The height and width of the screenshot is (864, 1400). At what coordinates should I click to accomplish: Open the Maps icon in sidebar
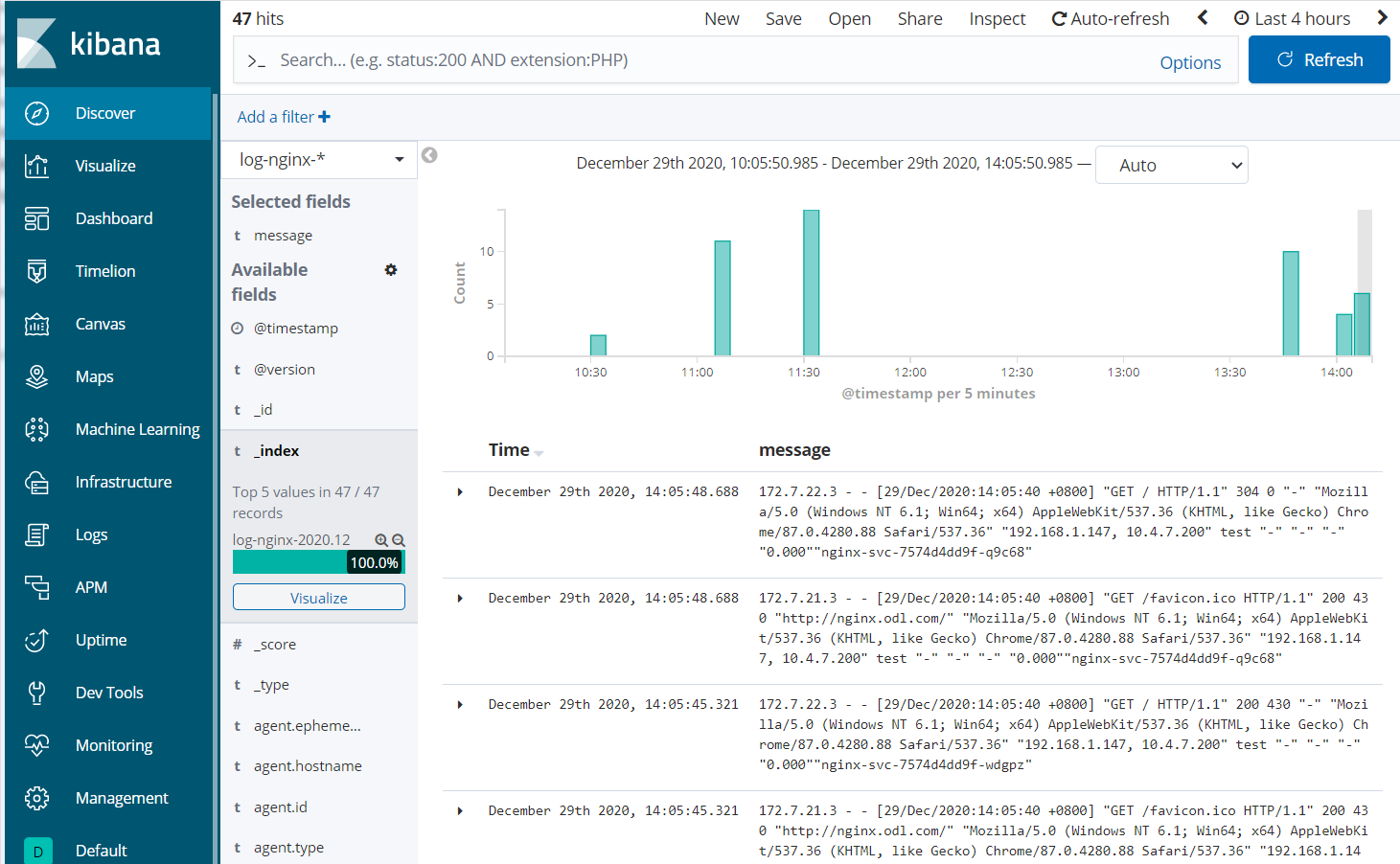pyautogui.click(x=36, y=376)
